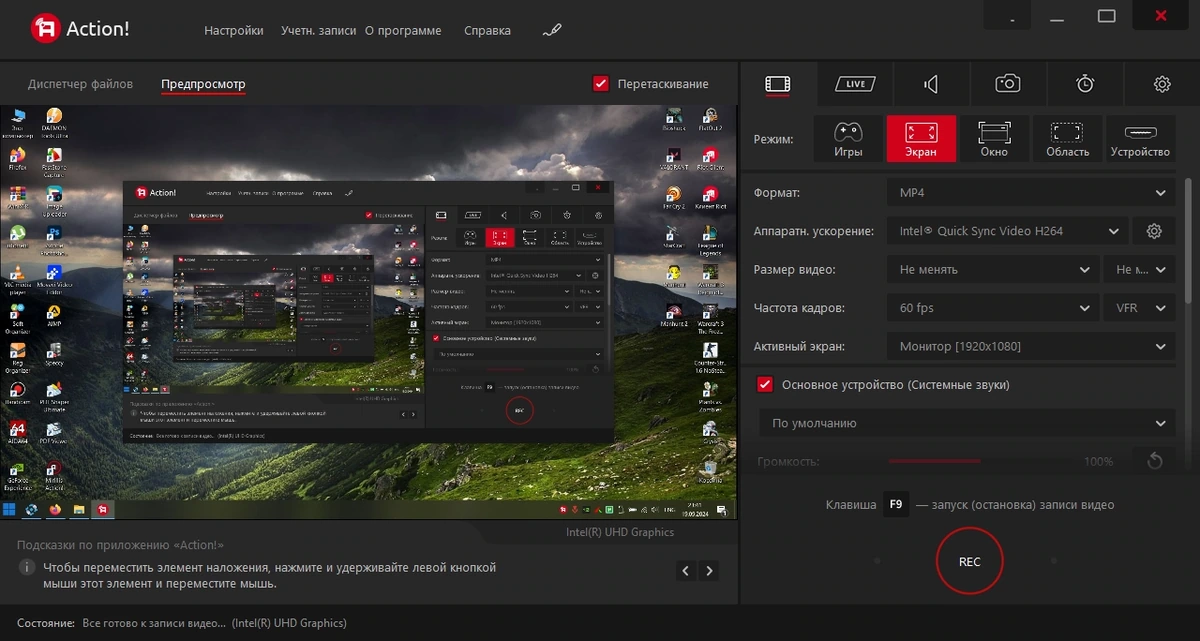Select Область region recording mode
Screen dimensions: 1200x641
coord(1067,139)
